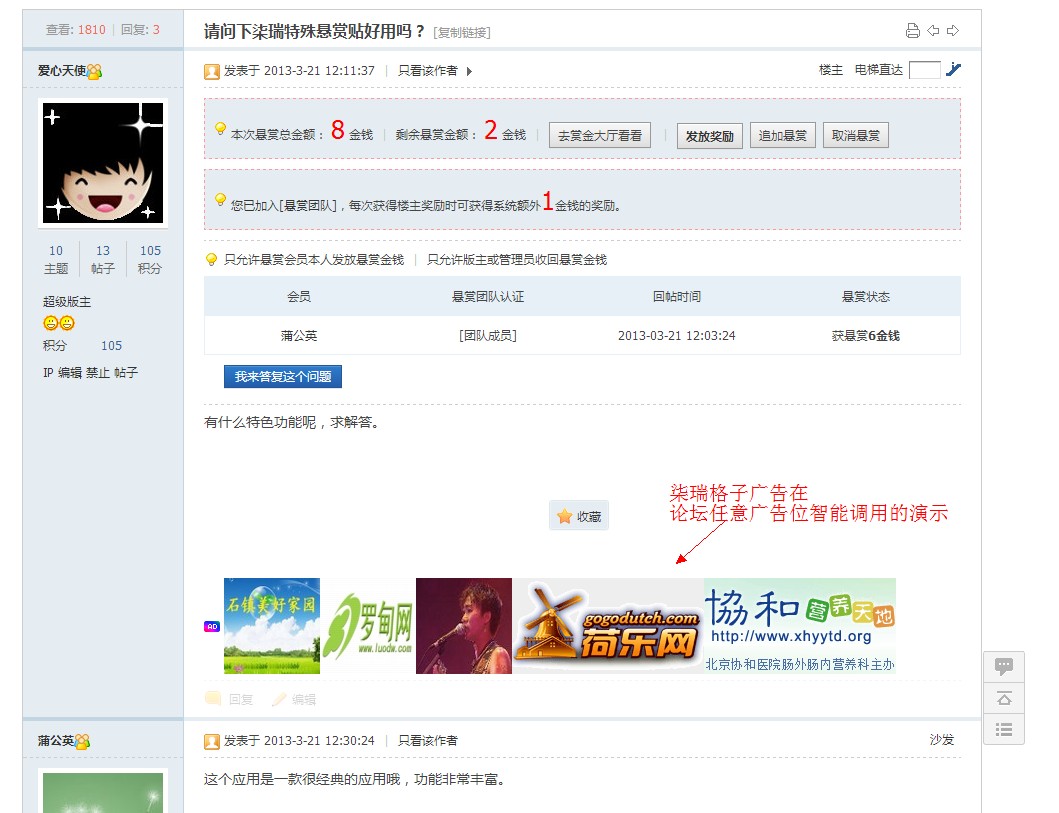Image resolution: width=1059 pixels, height=813 pixels.
Task: Click the floating quick reply speech bubble icon
Action: click(1004, 666)
